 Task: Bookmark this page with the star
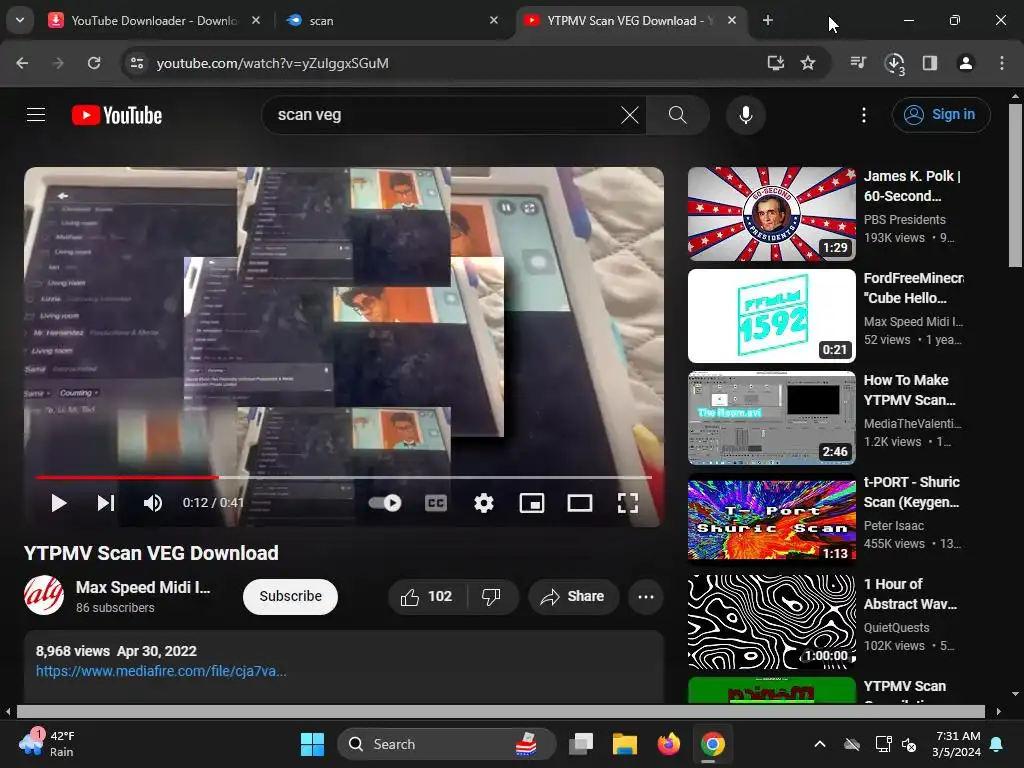(808, 63)
